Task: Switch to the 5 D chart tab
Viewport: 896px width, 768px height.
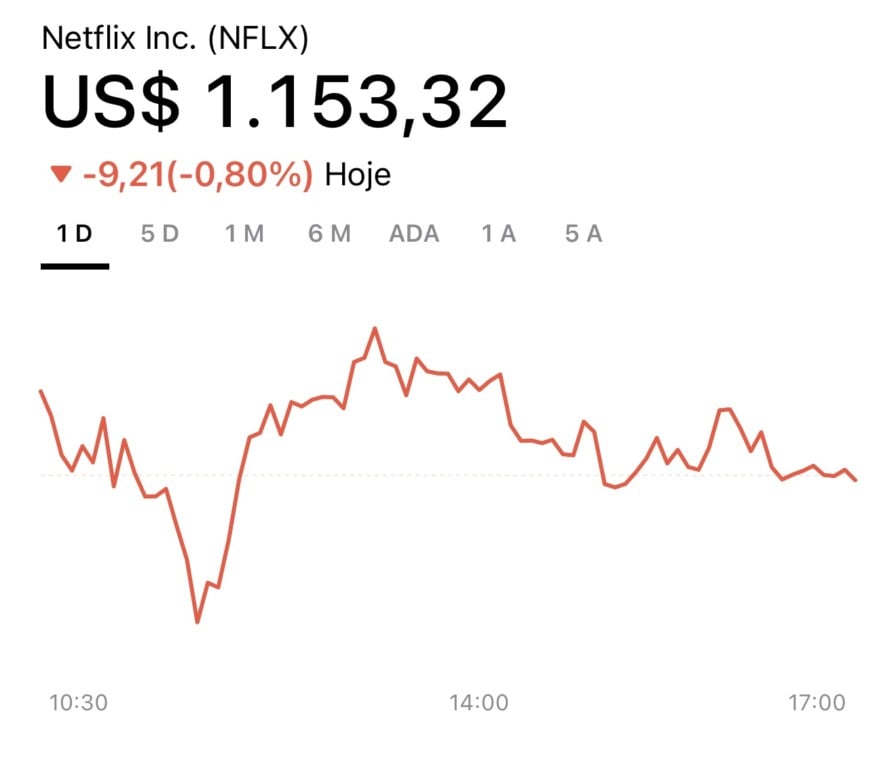Action: click(x=160, y=234)
